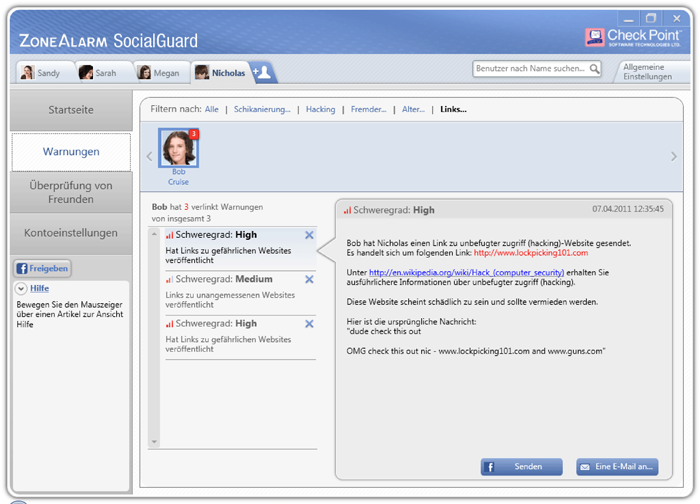This screenshot has width=700, height=504.
Task: Click the Facebook Senden button
Action: click(x=521, y=467)
